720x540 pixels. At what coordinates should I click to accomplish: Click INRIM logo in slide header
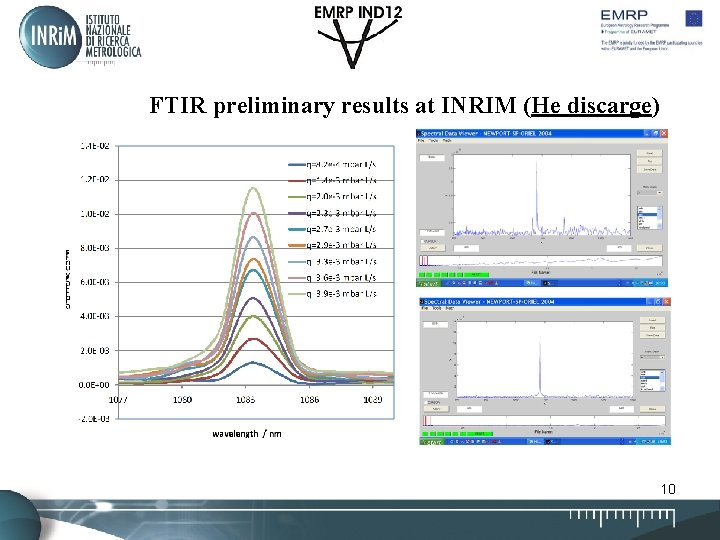point(80,37)
